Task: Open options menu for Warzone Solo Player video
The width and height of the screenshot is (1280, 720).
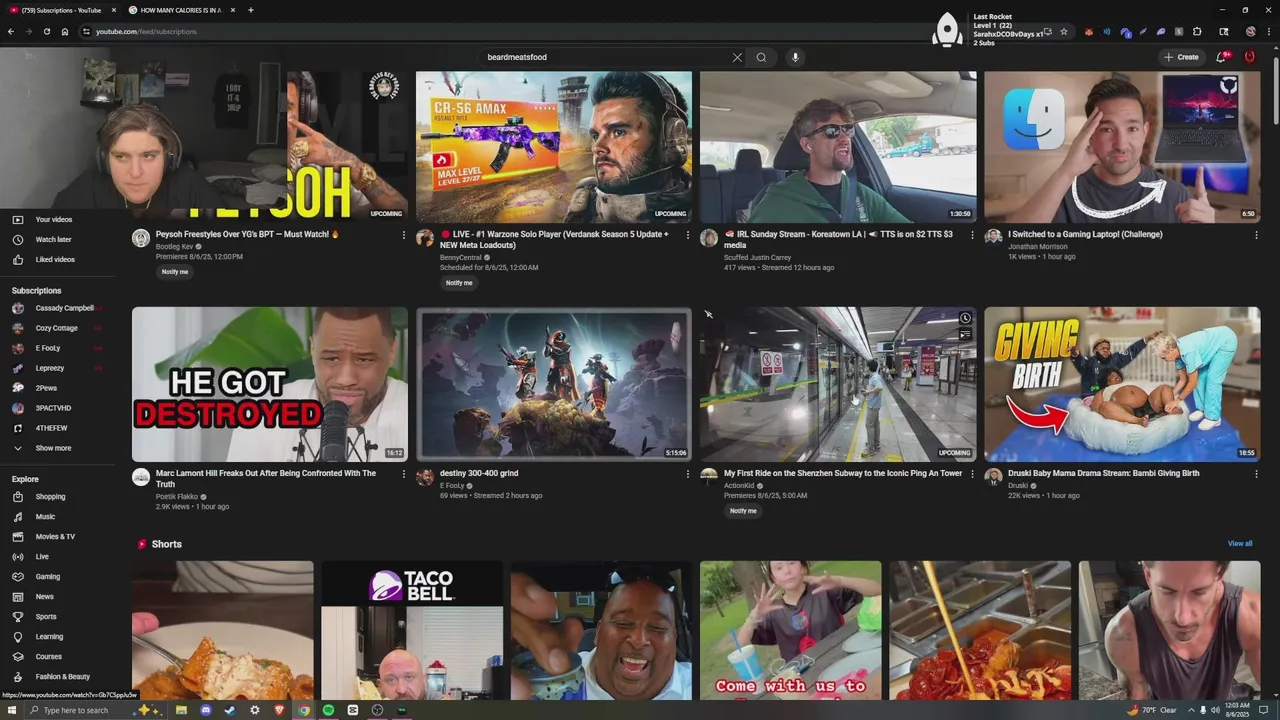Action: 688,235
